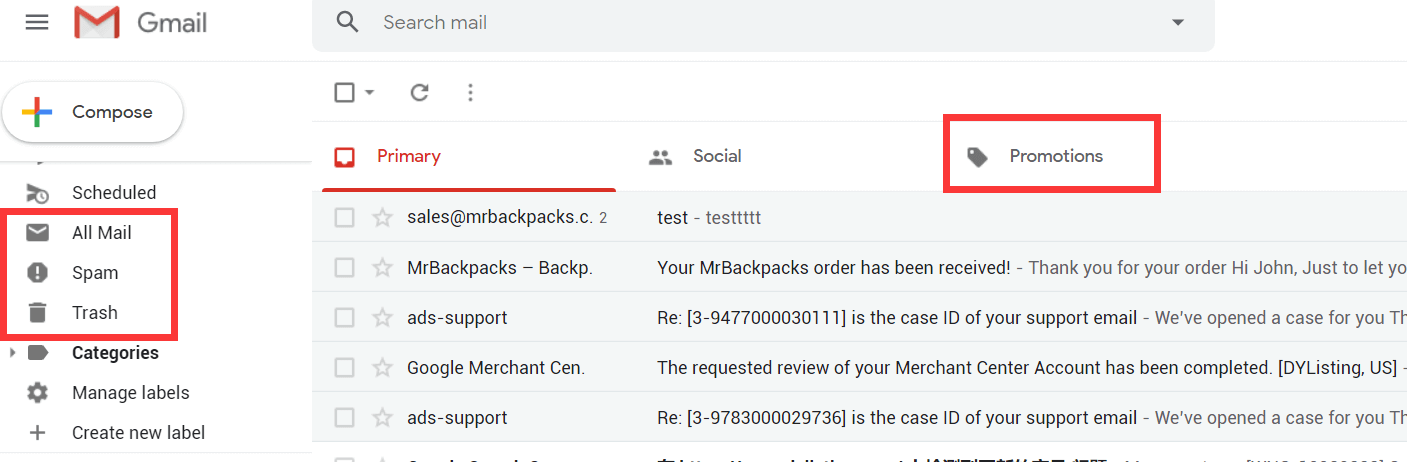
Task: Select the ads-support case 3-9477000030111 checkbox
Action: (344, 317)
